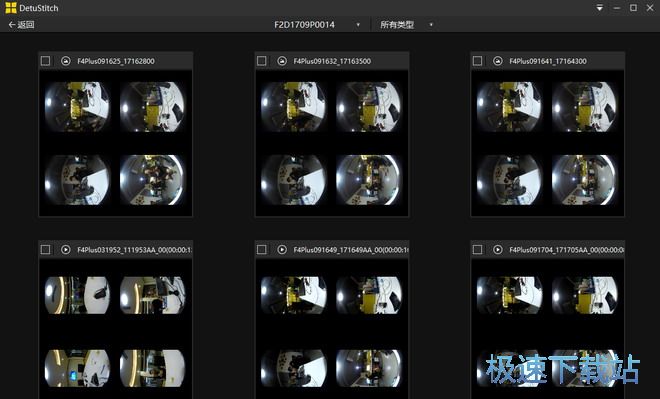This screenshot has width=660, height=399.
Task: Click the video play icon of F4Plus031952_111953AA
Action: (66, 250)
